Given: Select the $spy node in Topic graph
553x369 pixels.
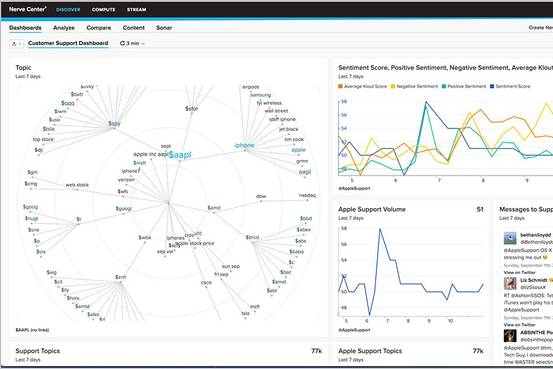Looking at the screenshot, I should pos(114,124).
